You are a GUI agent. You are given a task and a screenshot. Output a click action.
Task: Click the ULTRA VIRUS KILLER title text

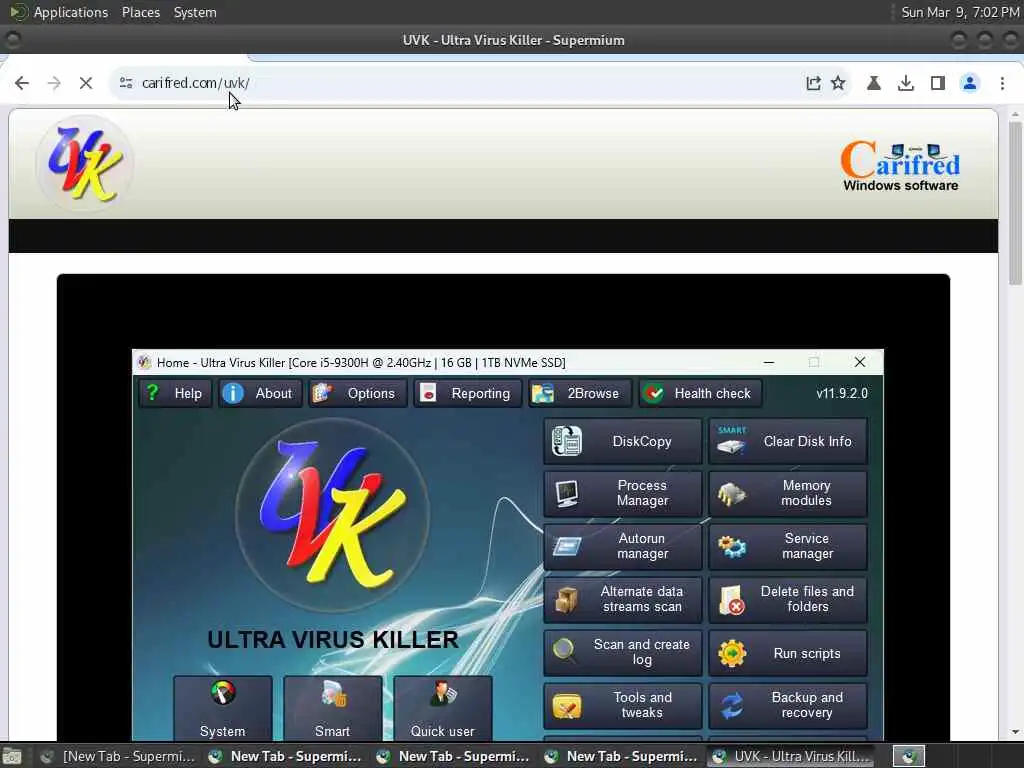pyautogui.click(x=333, y=639)
